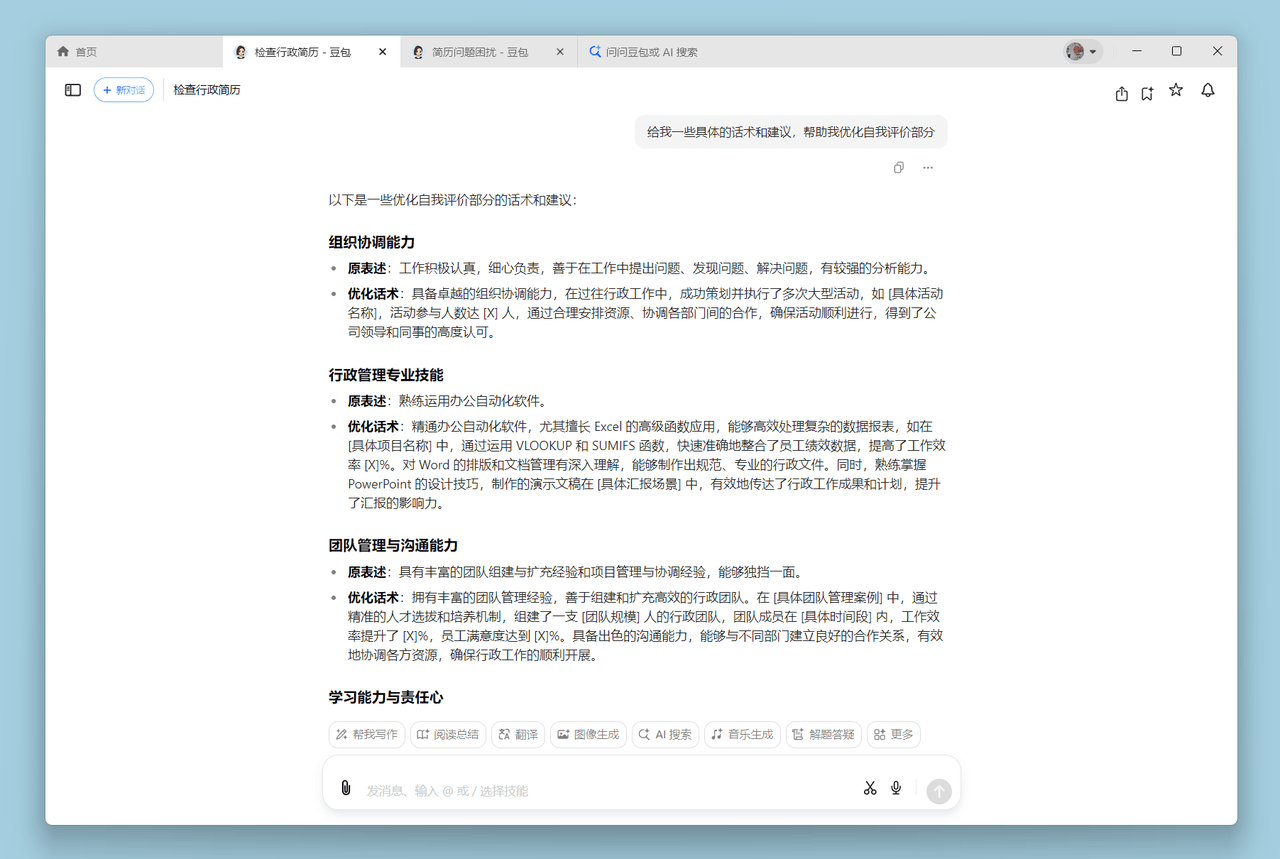Screen dimensions: 1280x859
Task: Open the 首页 home tab
Action: click(86, 52)
